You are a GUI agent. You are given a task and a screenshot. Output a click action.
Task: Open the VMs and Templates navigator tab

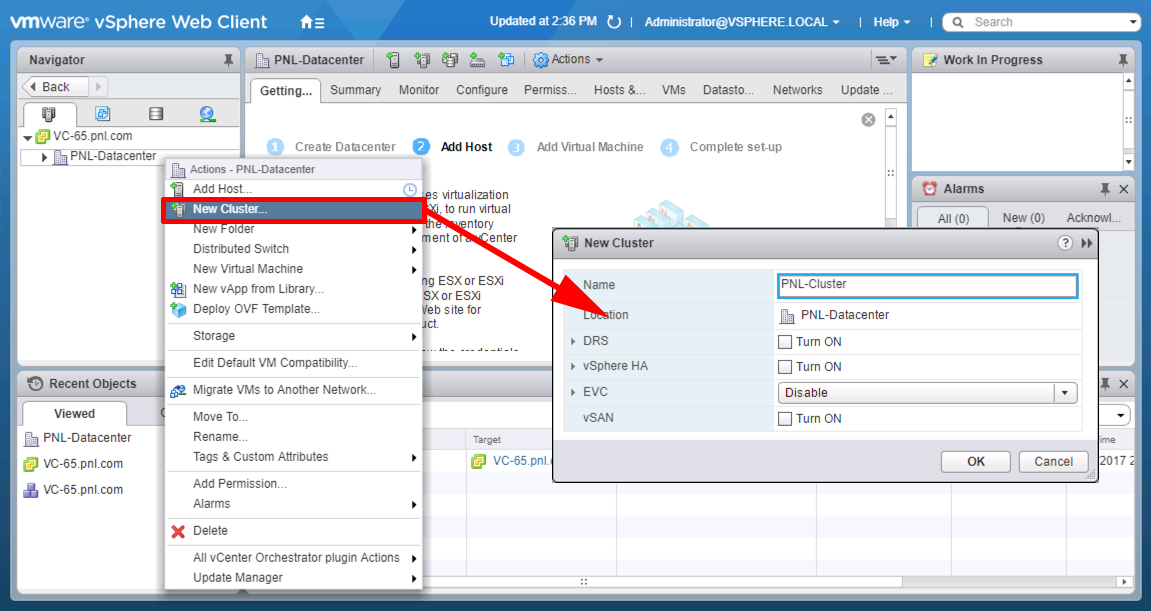pyautogui.click(x=103, y=114)
